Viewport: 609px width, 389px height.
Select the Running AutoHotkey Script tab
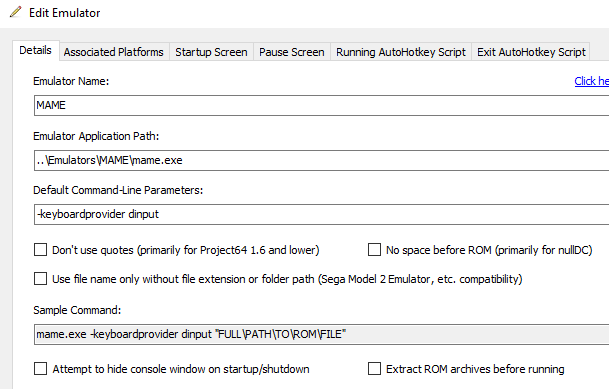click(400, 52)
